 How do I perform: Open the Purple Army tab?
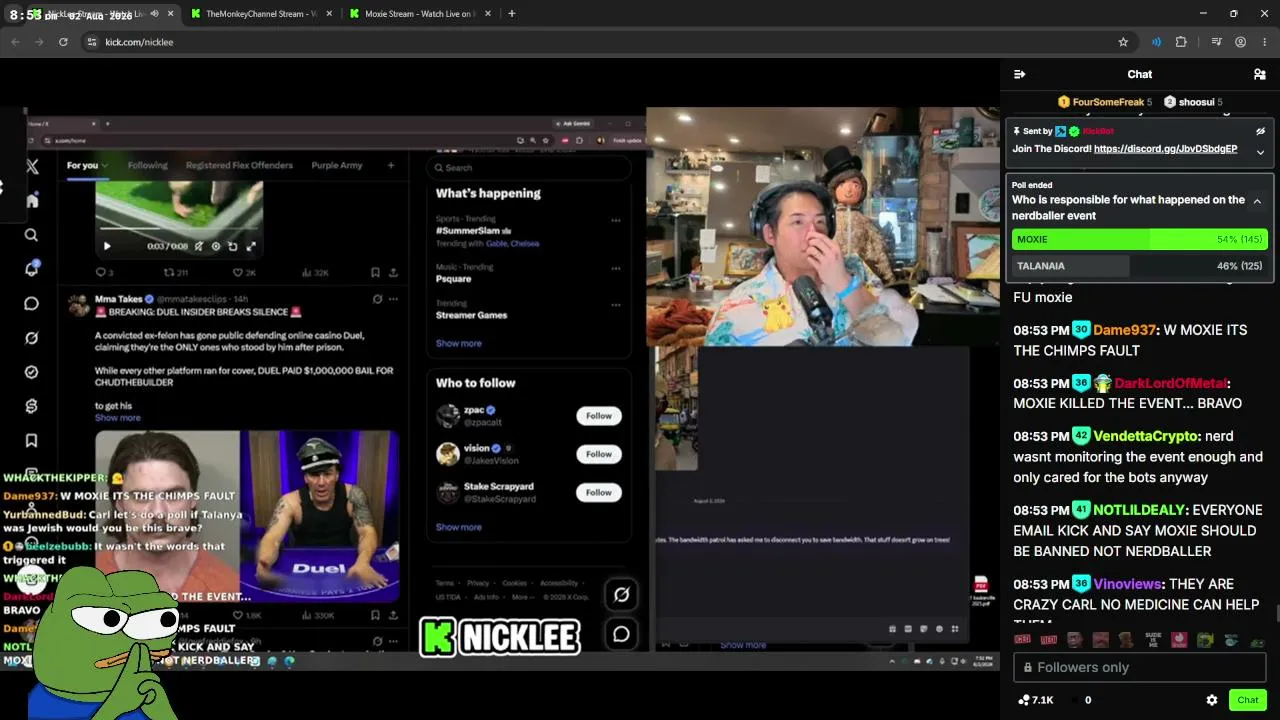tap(336, 166)
